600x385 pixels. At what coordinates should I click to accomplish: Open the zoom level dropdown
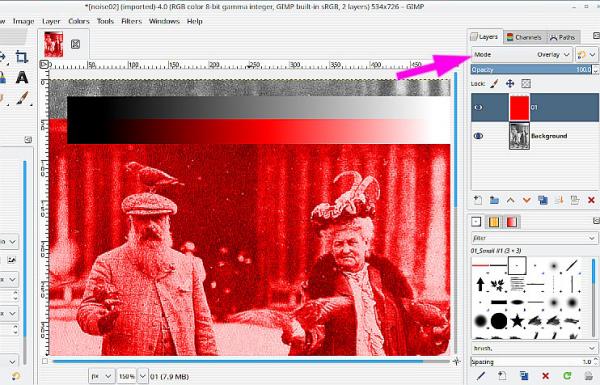[142, 376]
